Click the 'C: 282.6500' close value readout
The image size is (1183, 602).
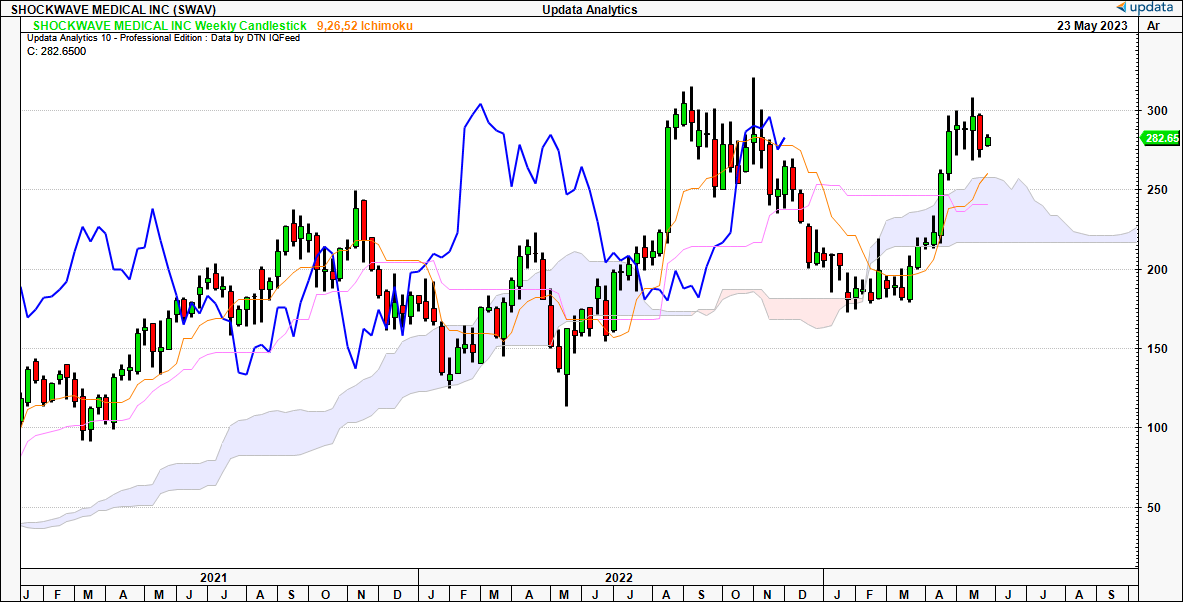[57, 51]
